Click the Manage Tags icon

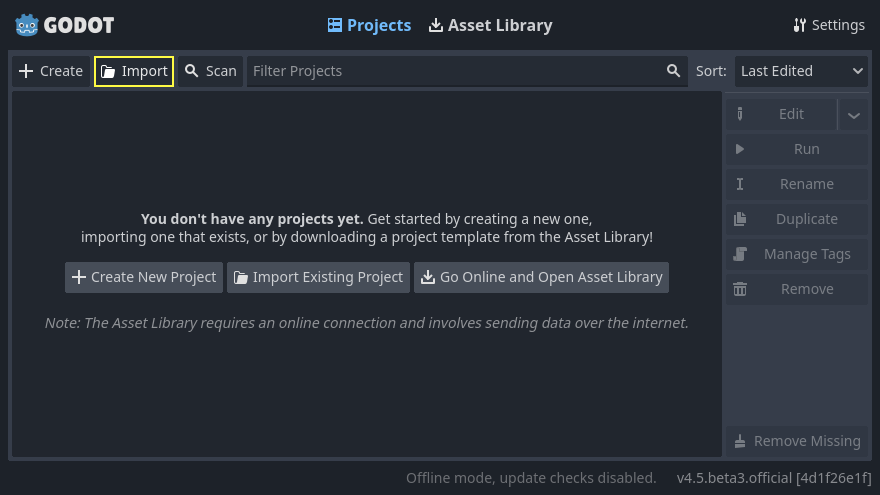pyautogui.click(x=740, y=254)
